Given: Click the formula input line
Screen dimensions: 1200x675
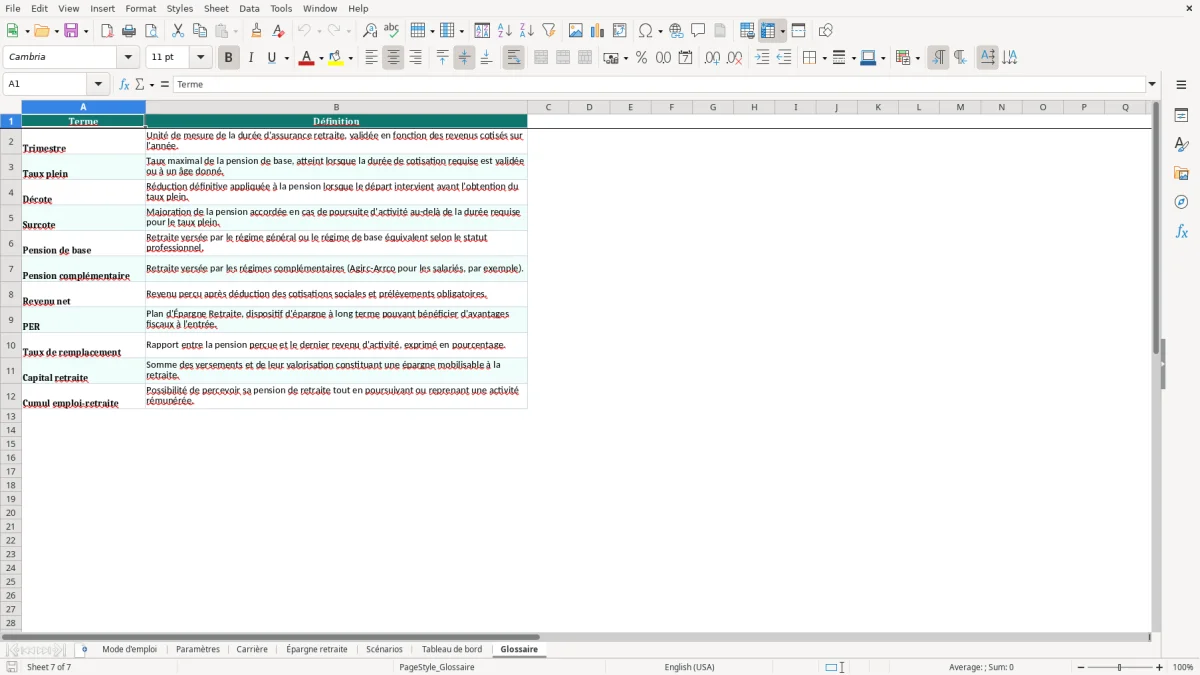Looking at the screenshot, I should (x=660, y=84).
